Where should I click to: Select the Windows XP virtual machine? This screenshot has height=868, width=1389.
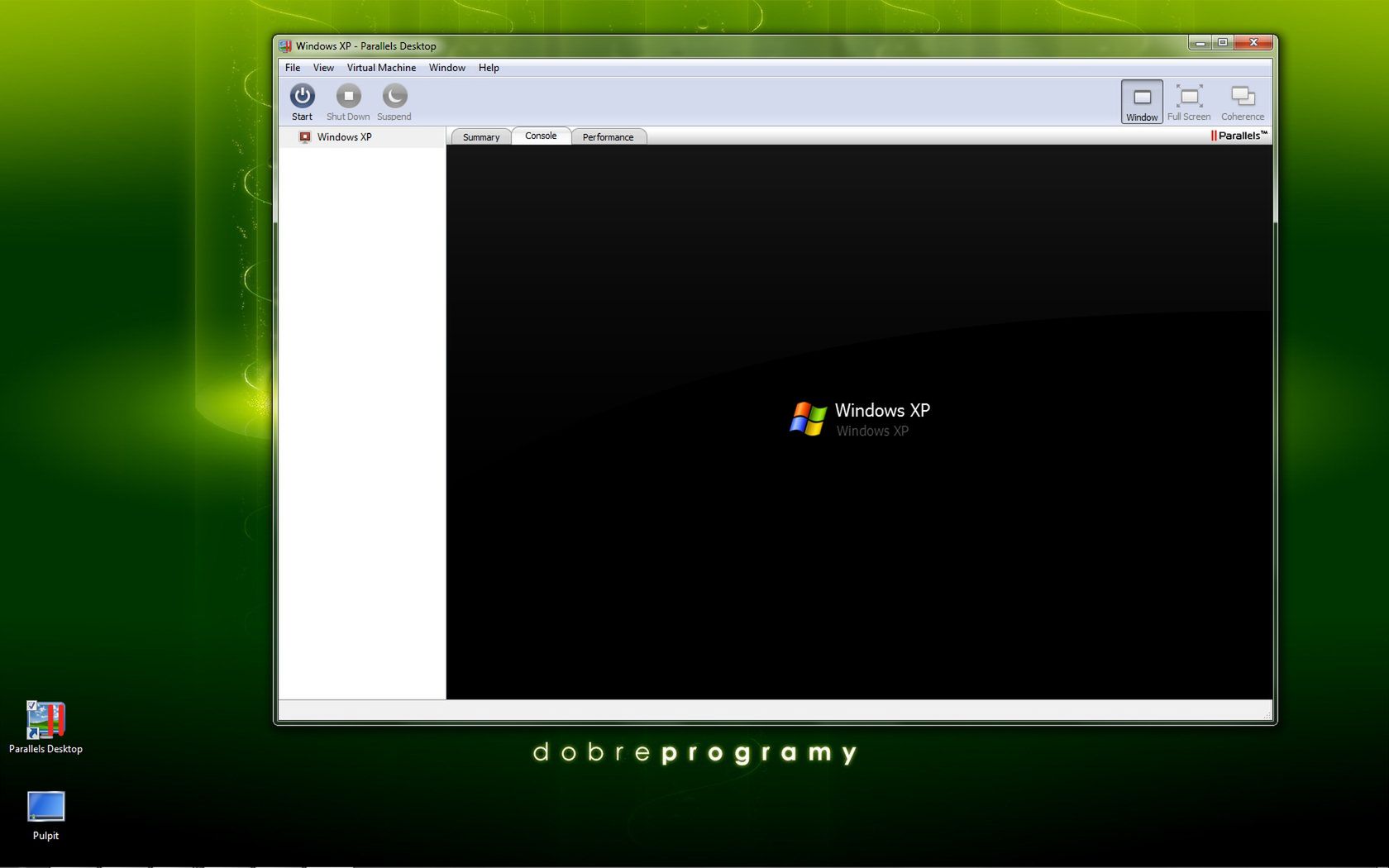(x=362, y=137)
